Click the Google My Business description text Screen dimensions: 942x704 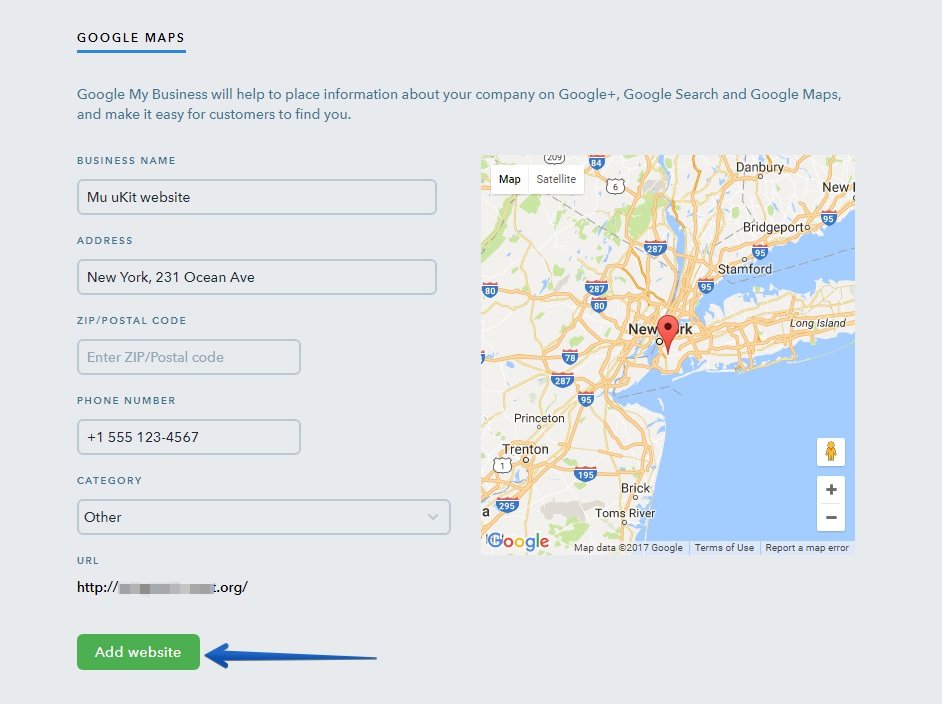(459, 104)
